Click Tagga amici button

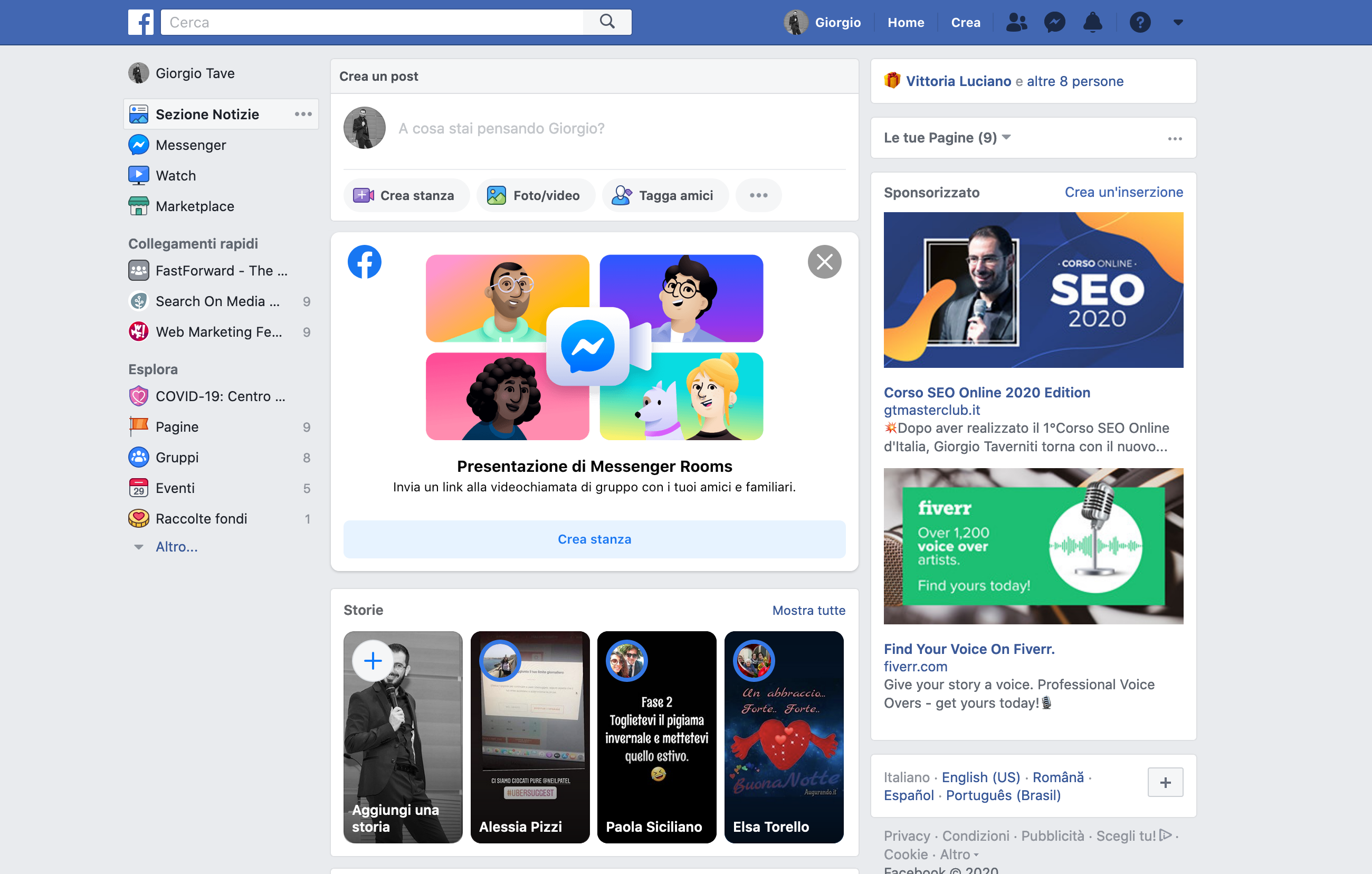point(665,195)
